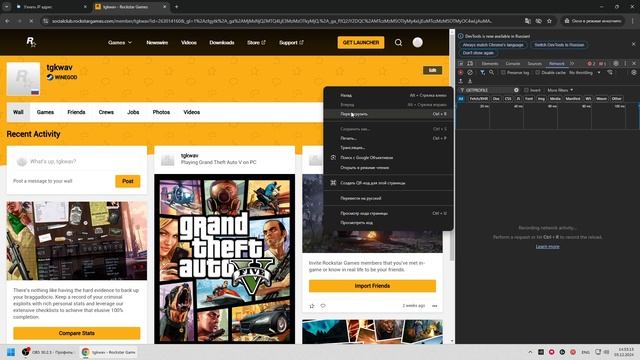Filter requests by Fetch/XHR
640x360 pixels.
479,99
